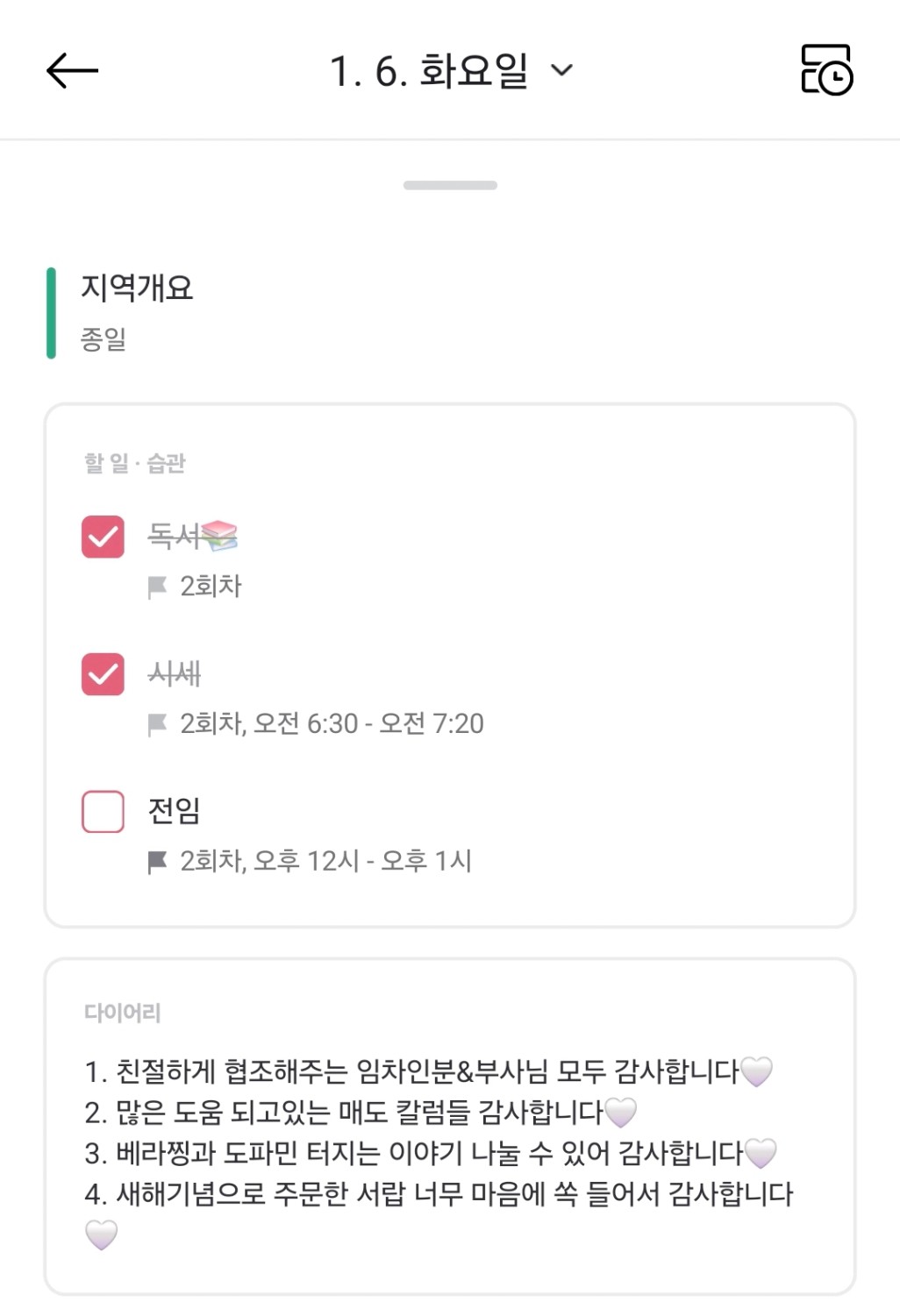The height and width of the screenshot is (1316, 900).
Task: Uncheck the 독서 task checkbox
Action: click(103, 537)
